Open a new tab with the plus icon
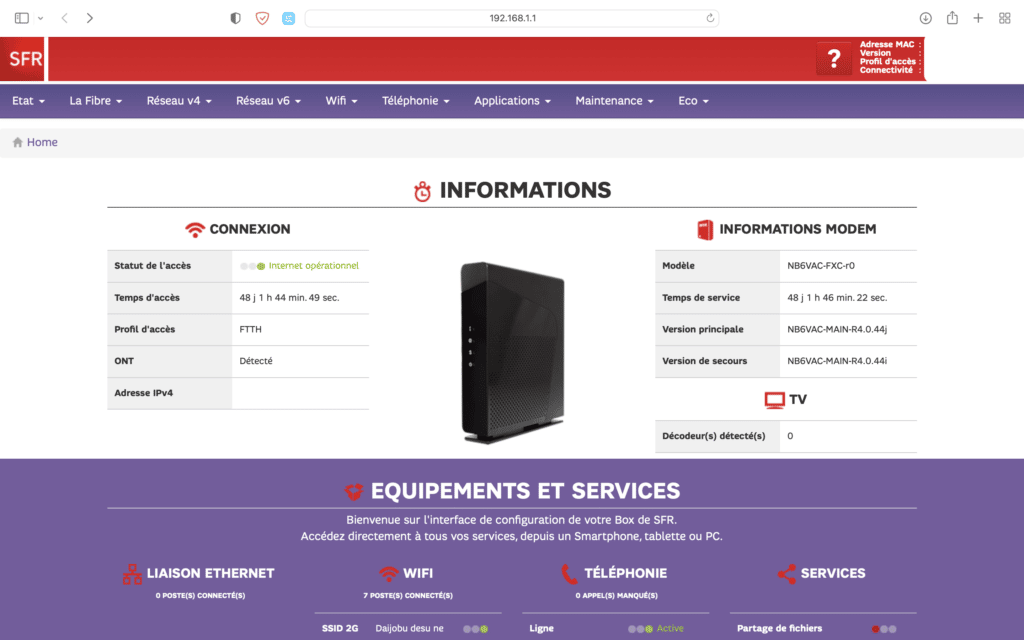This screenshot has height=640, width=1024. (x=978, y=18)
